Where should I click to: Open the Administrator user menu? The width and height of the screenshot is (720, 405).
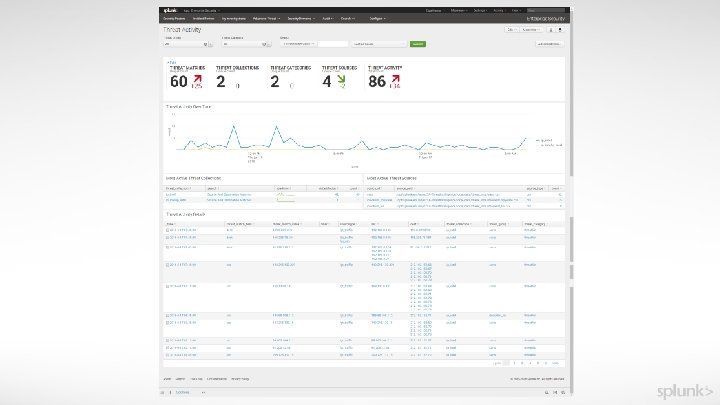[x=434, y=11]
